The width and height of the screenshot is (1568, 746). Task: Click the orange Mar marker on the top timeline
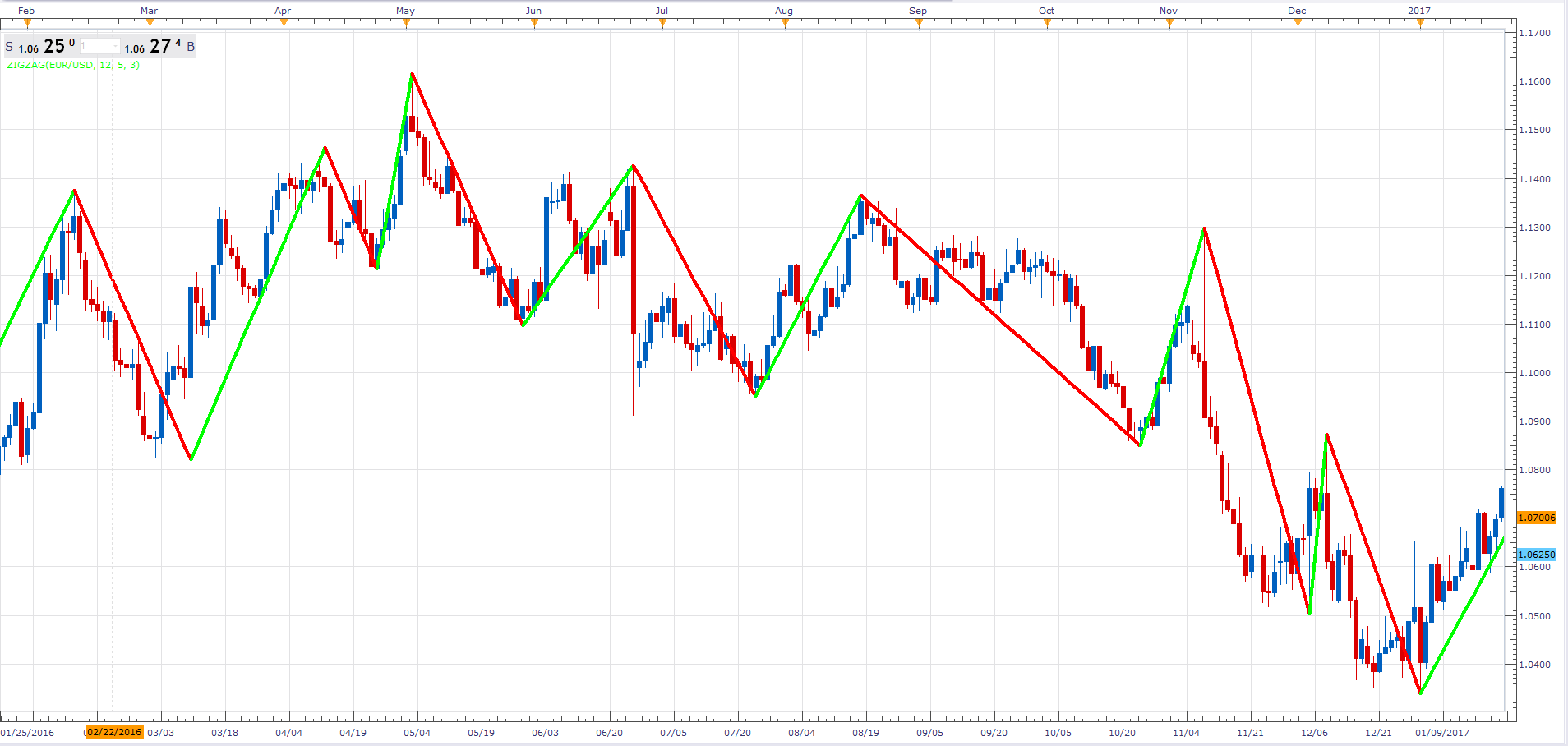(x=149, y=23)
